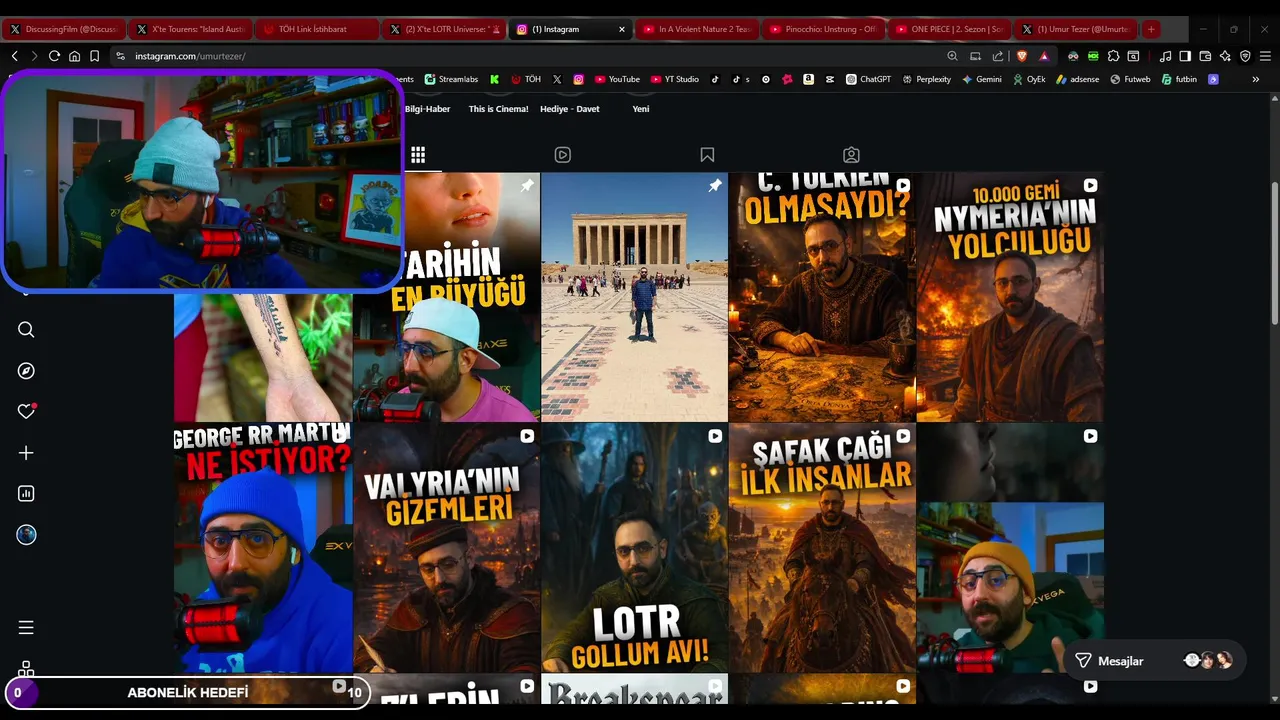
Task: Open the 'Yeni' story highlight
Action: tap(641, 109)
